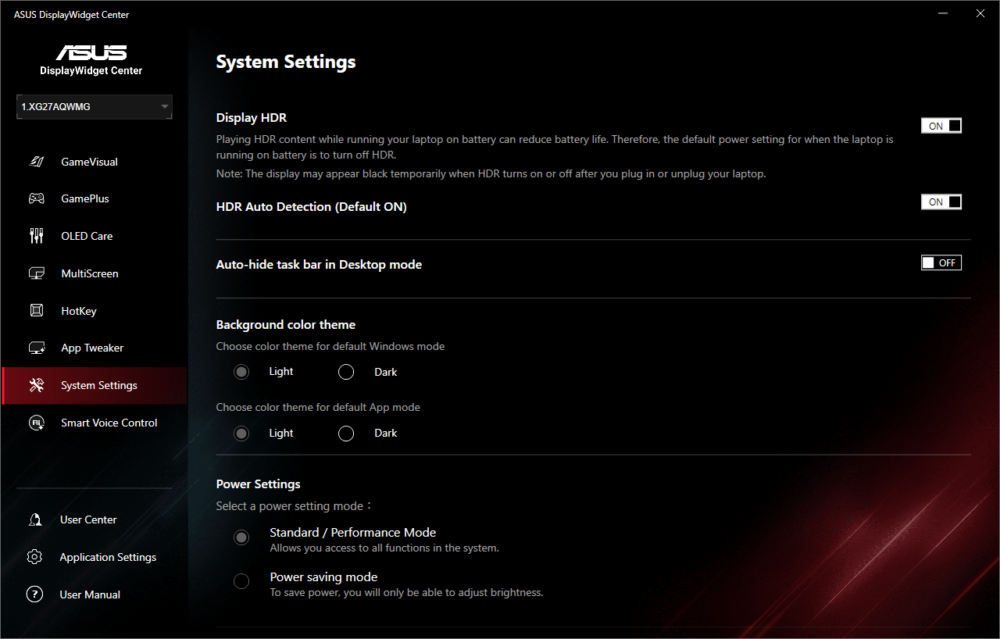The height and width of the screenshot is (639, 1000).
Task: Click the Smart Voice Control icon
Action: [37, 423]
